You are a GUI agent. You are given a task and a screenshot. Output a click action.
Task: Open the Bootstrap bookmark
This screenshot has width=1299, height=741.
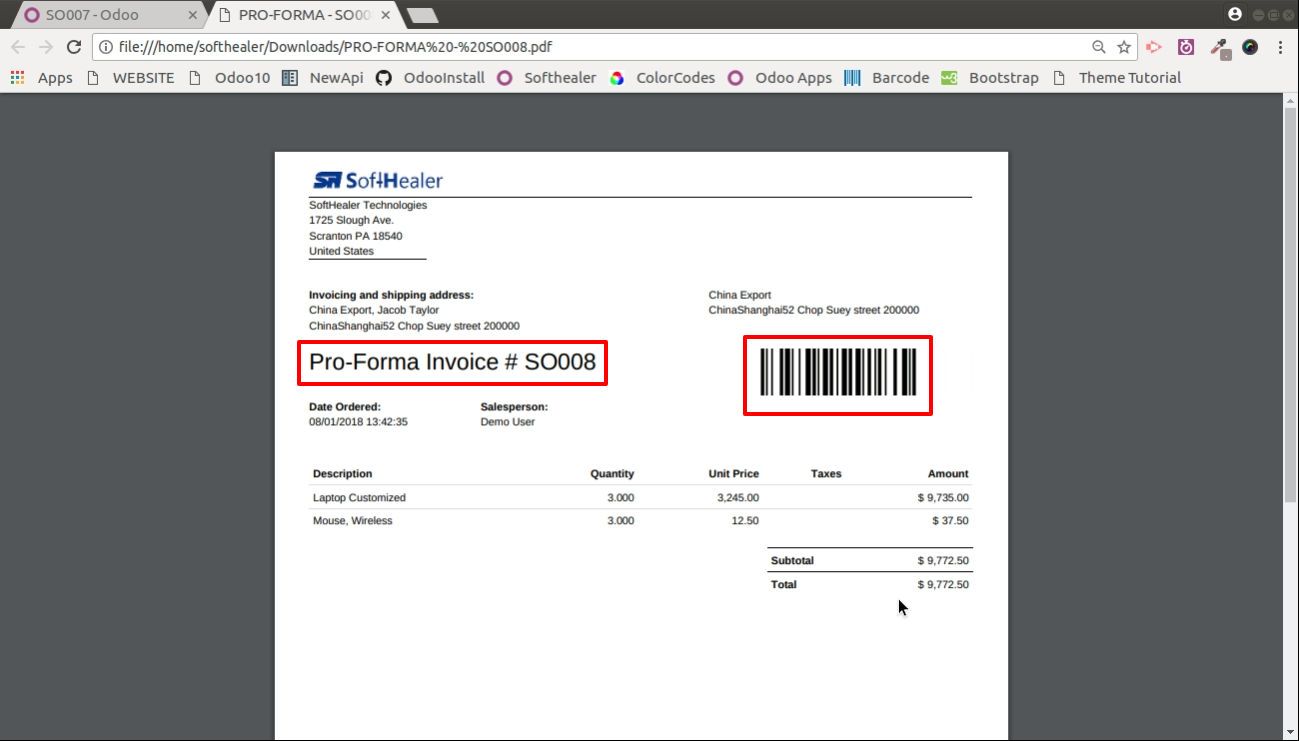pos(990,78)
